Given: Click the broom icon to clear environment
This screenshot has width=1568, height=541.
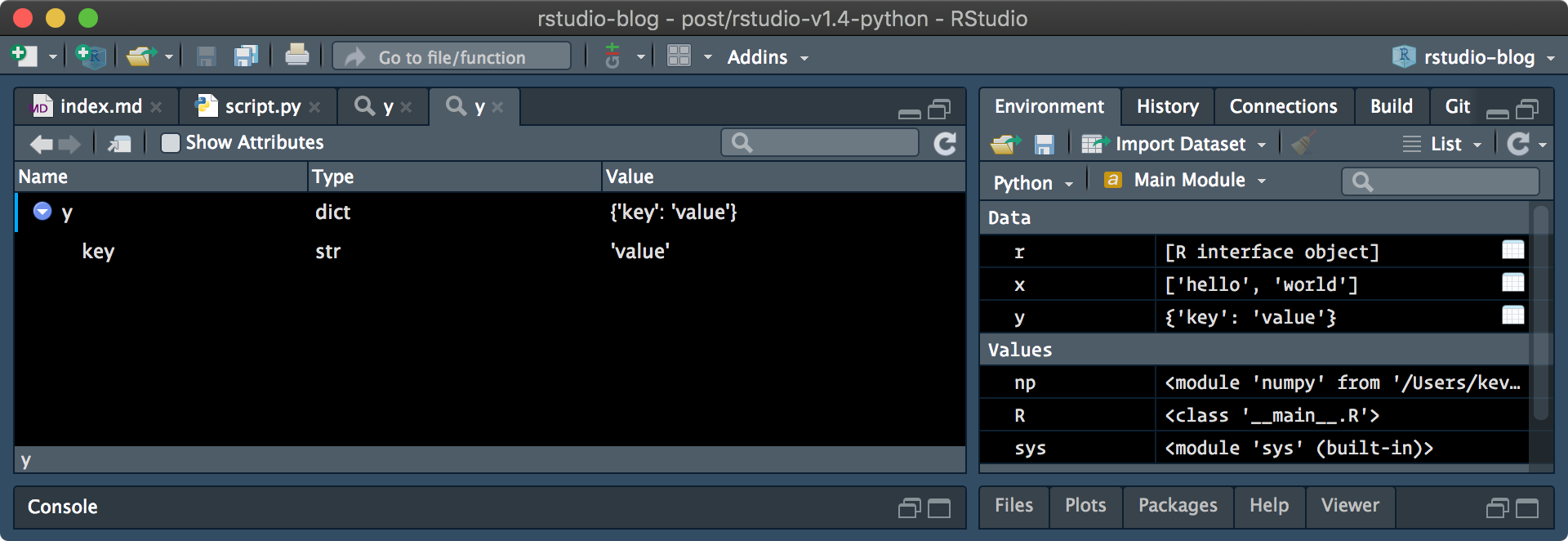Looking at the screenshot, I should point(1302,144).
